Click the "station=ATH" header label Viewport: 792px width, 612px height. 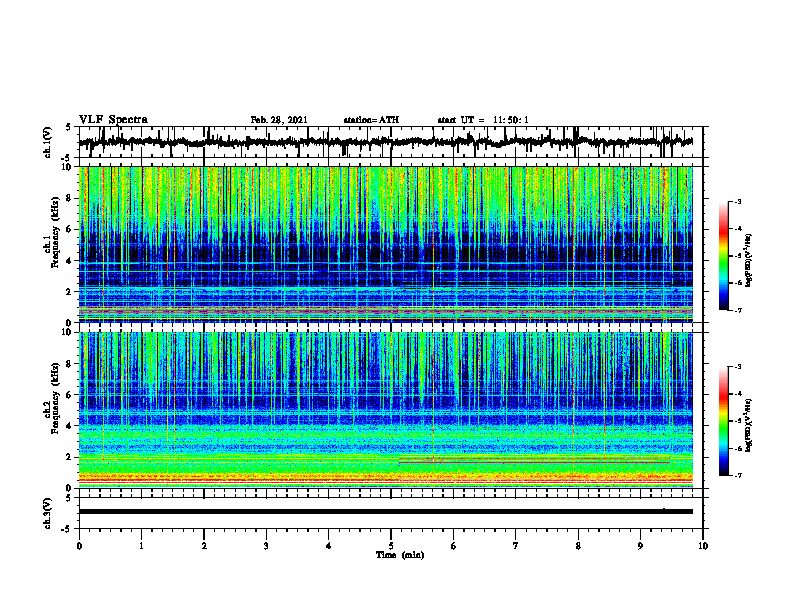pos(371,120)
